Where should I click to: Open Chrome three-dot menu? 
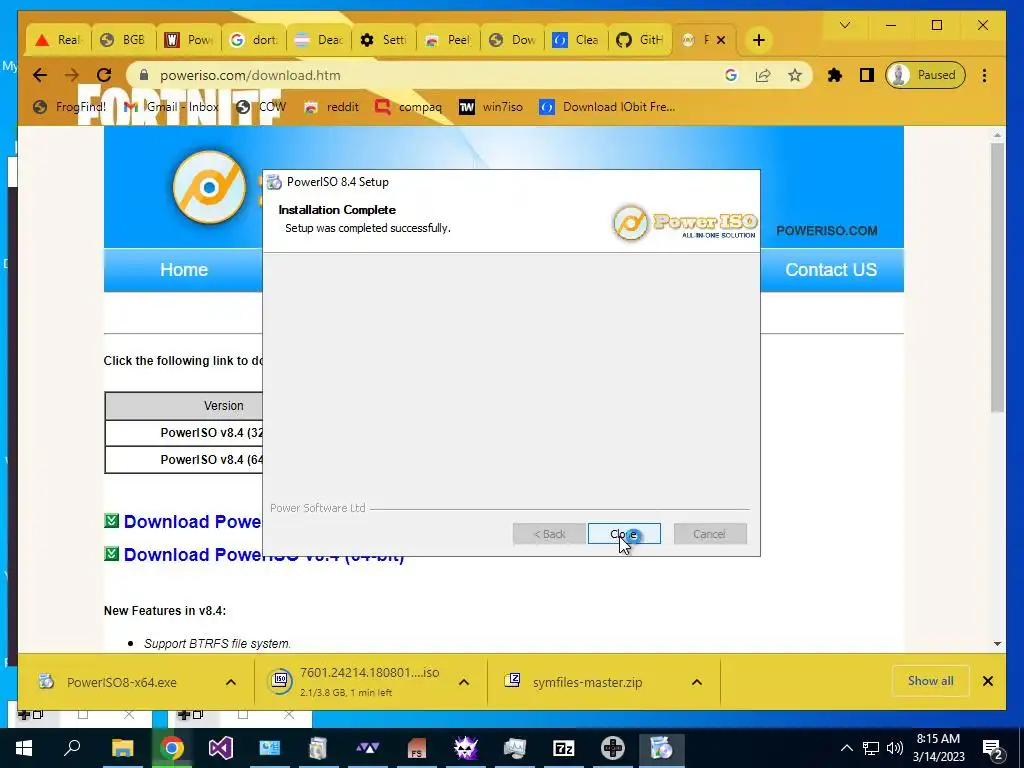(x=984, y=75)
